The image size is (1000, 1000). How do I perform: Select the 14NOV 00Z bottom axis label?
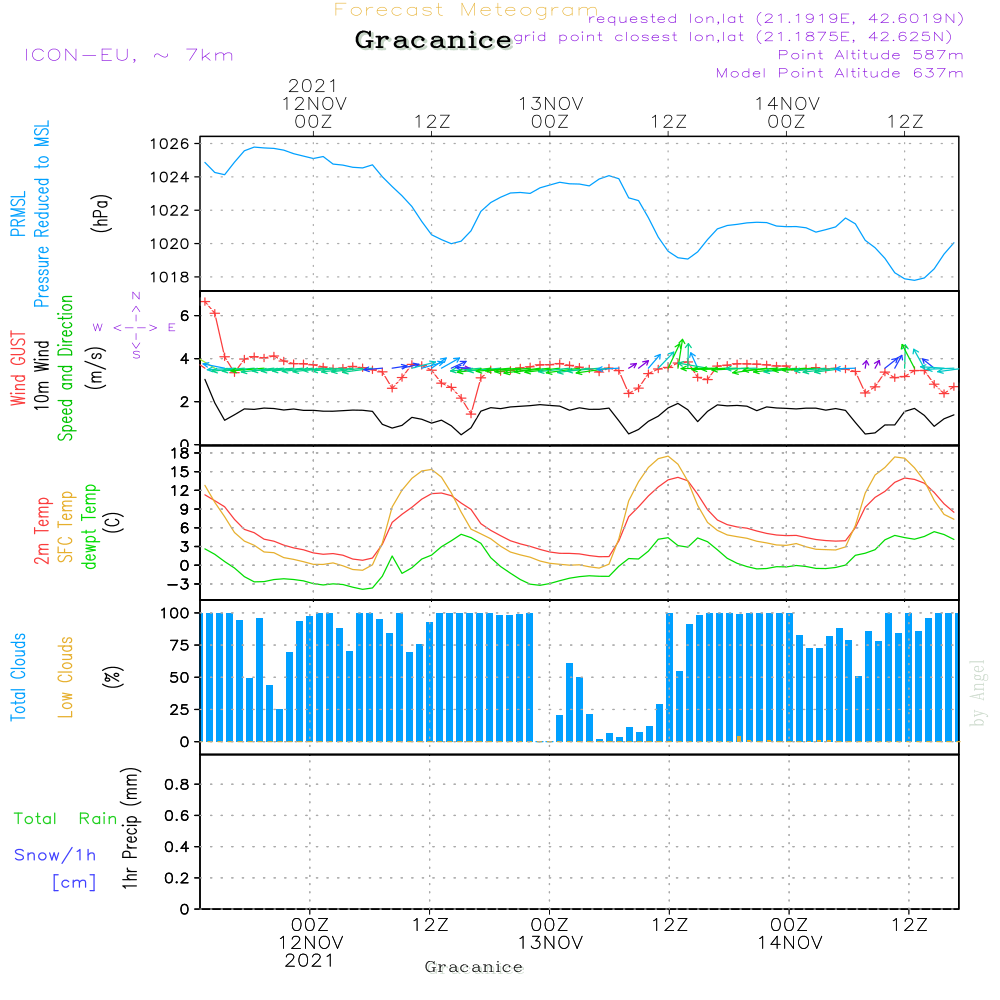790,934
